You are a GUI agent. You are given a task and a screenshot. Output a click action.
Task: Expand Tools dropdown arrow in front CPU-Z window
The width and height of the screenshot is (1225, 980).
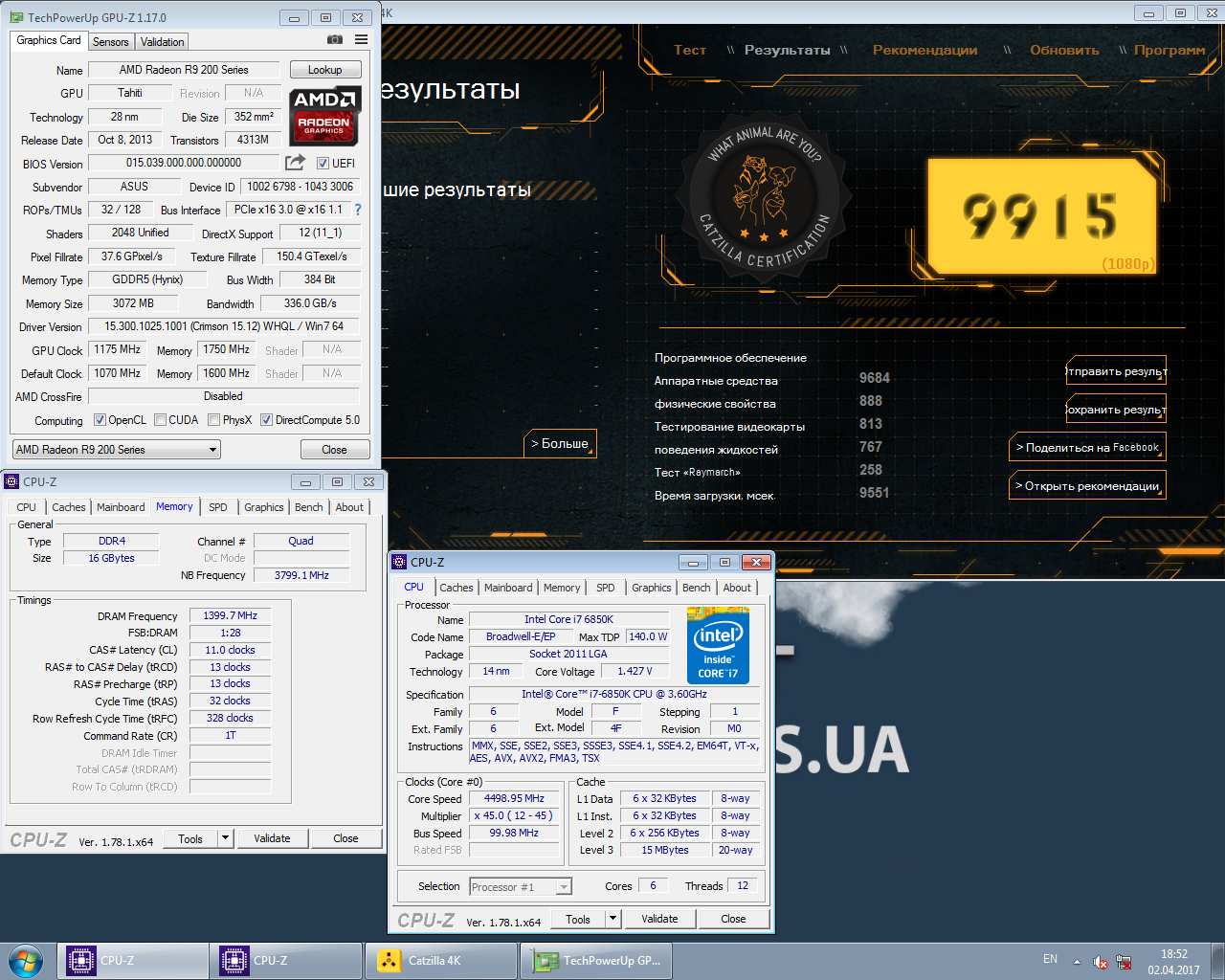coord(612,919)
